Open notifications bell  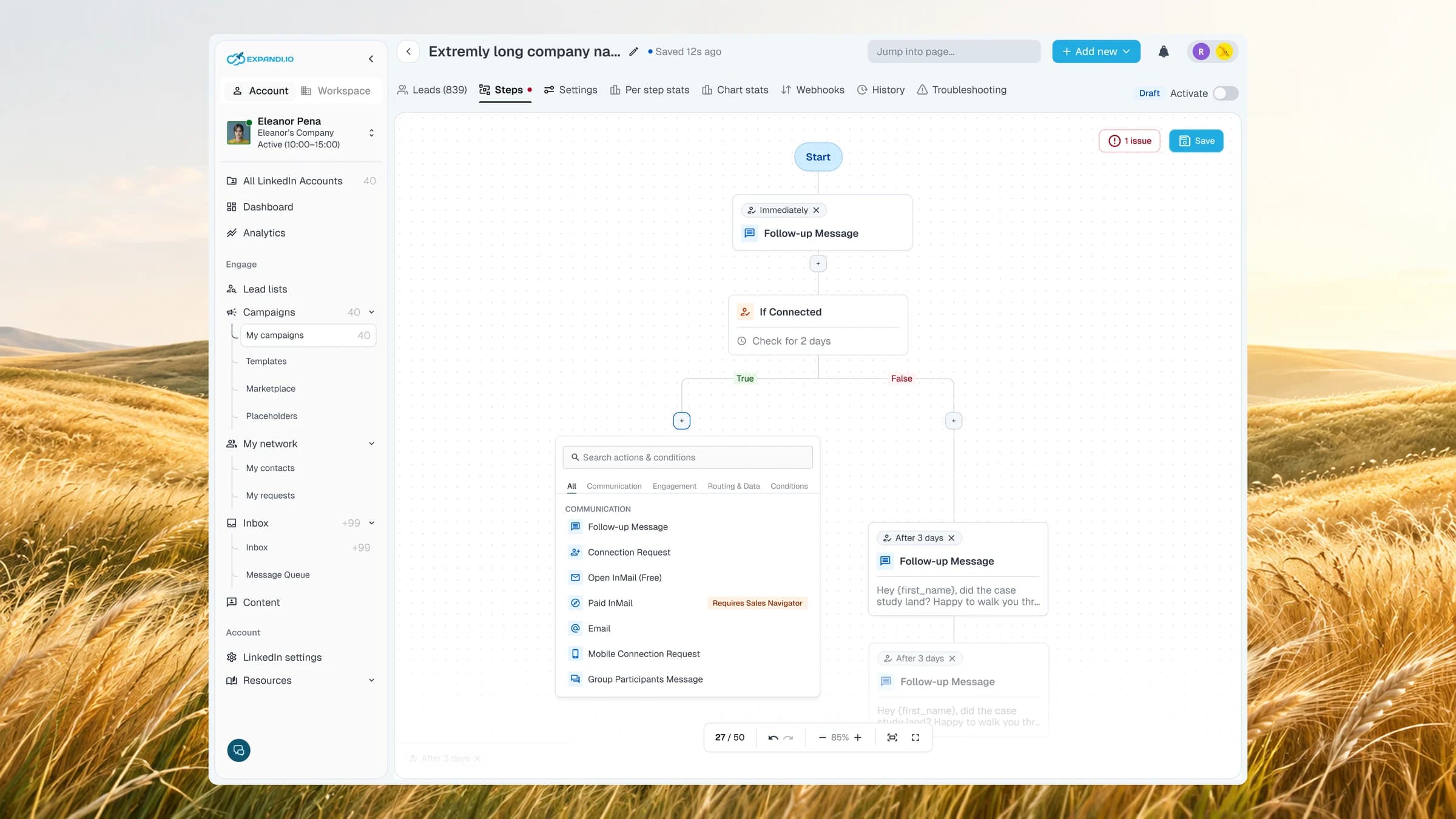1163,52
